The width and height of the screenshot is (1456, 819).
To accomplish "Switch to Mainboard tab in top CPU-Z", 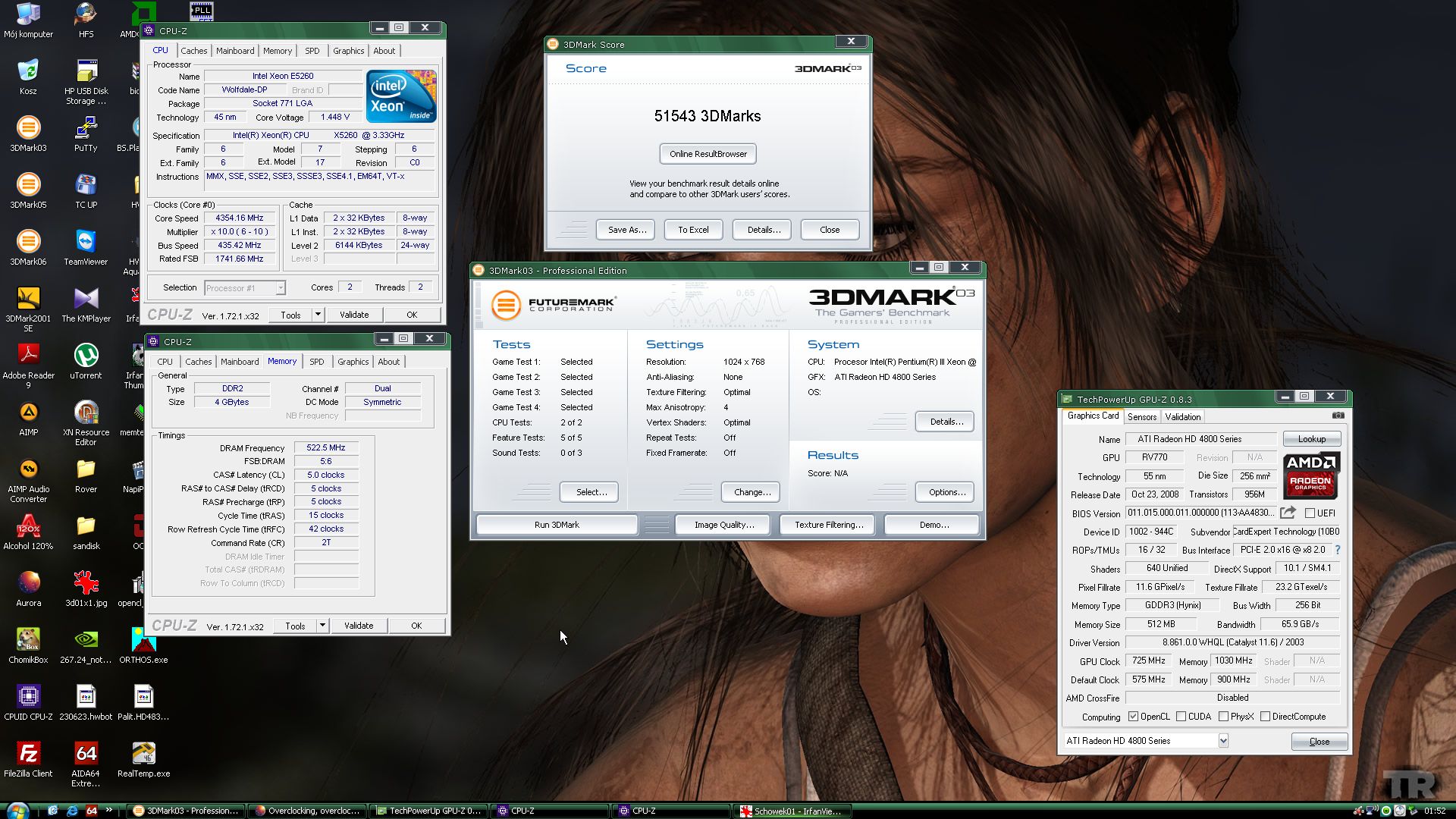I will (235, 51).
